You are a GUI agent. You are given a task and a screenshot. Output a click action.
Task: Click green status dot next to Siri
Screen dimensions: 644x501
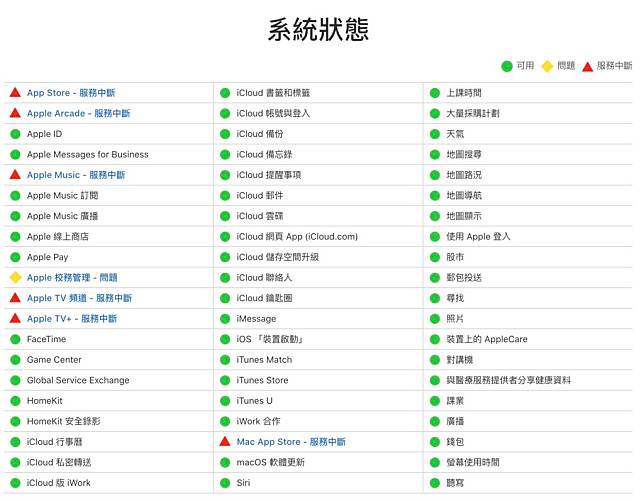tap(225, 483)
